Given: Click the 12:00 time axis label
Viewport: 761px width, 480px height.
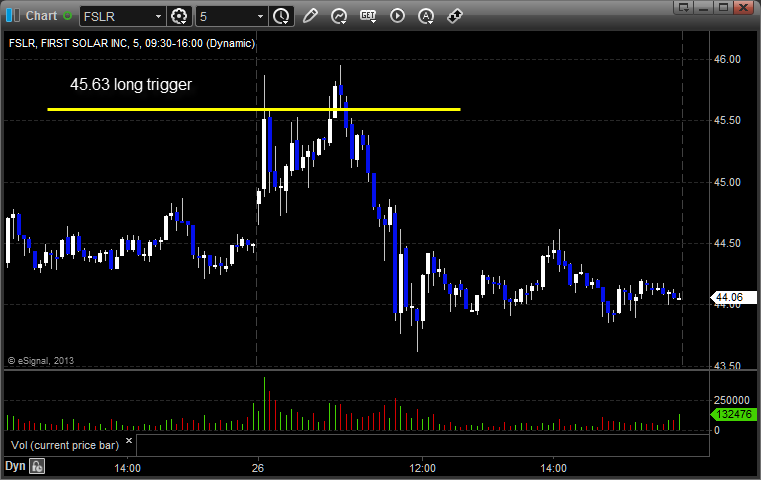Looking at the screenshot, I should [x=422, y=468].
